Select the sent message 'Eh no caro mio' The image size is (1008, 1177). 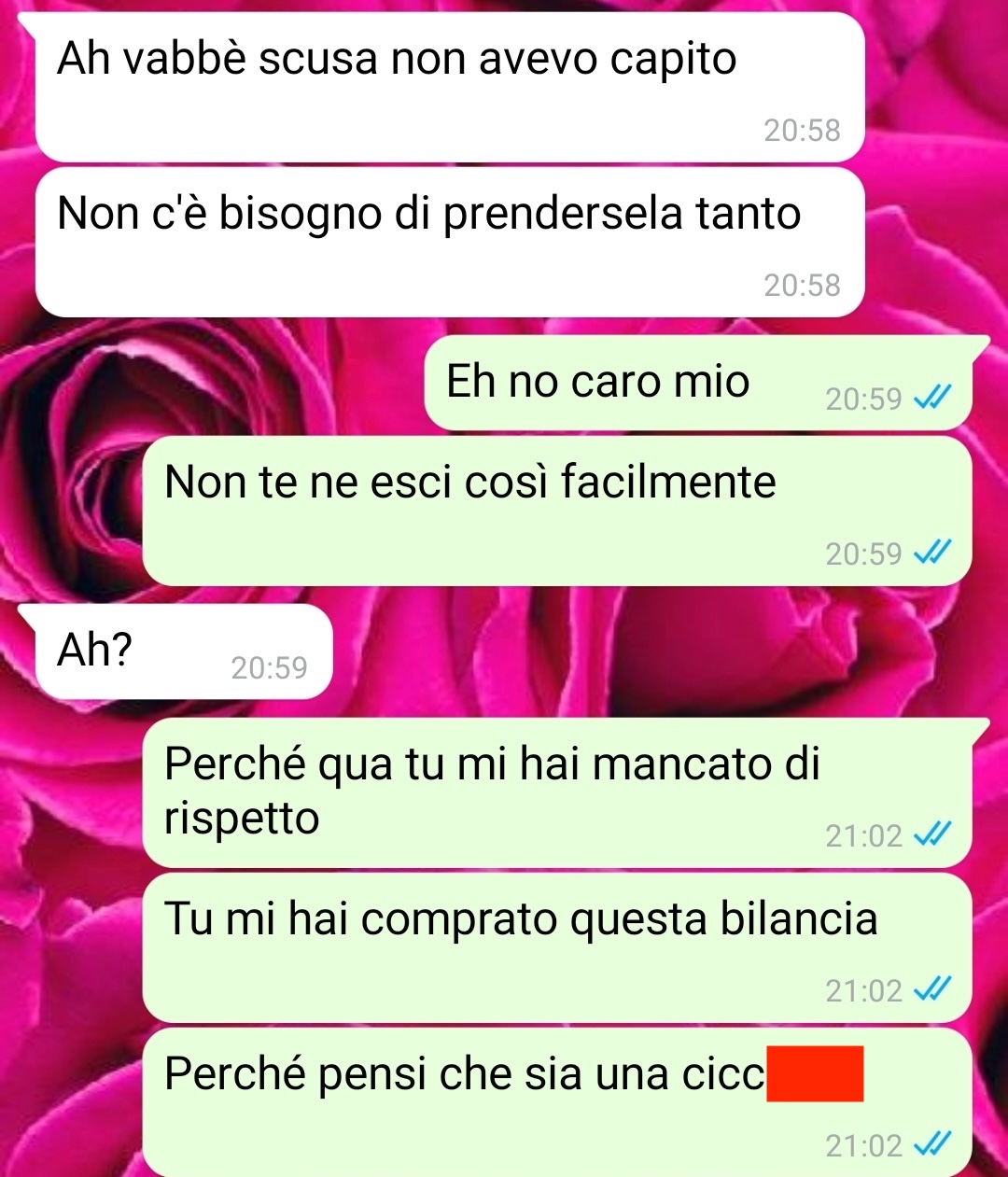(698, 383)
